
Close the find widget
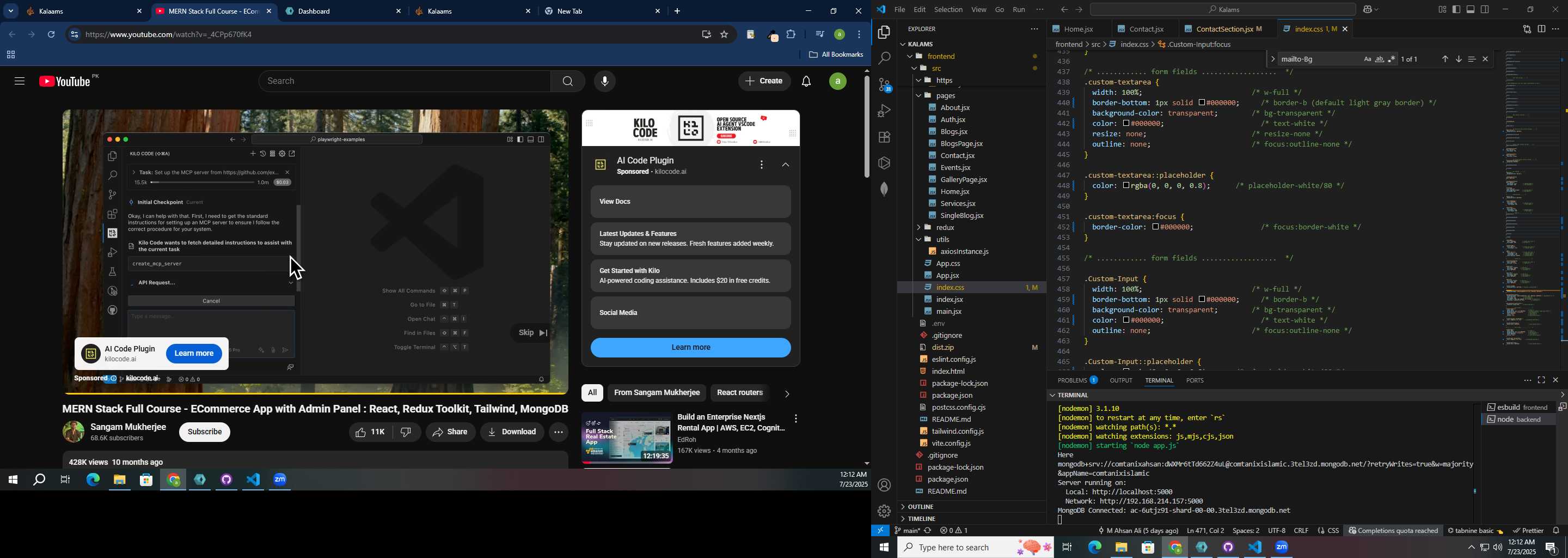click(x=1486, y=59)
